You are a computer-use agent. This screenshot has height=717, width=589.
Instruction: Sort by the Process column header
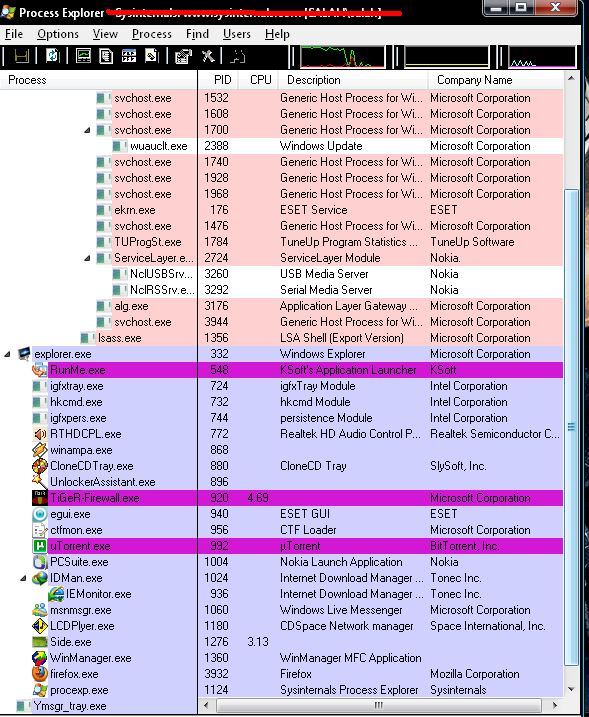coord(98,80)
